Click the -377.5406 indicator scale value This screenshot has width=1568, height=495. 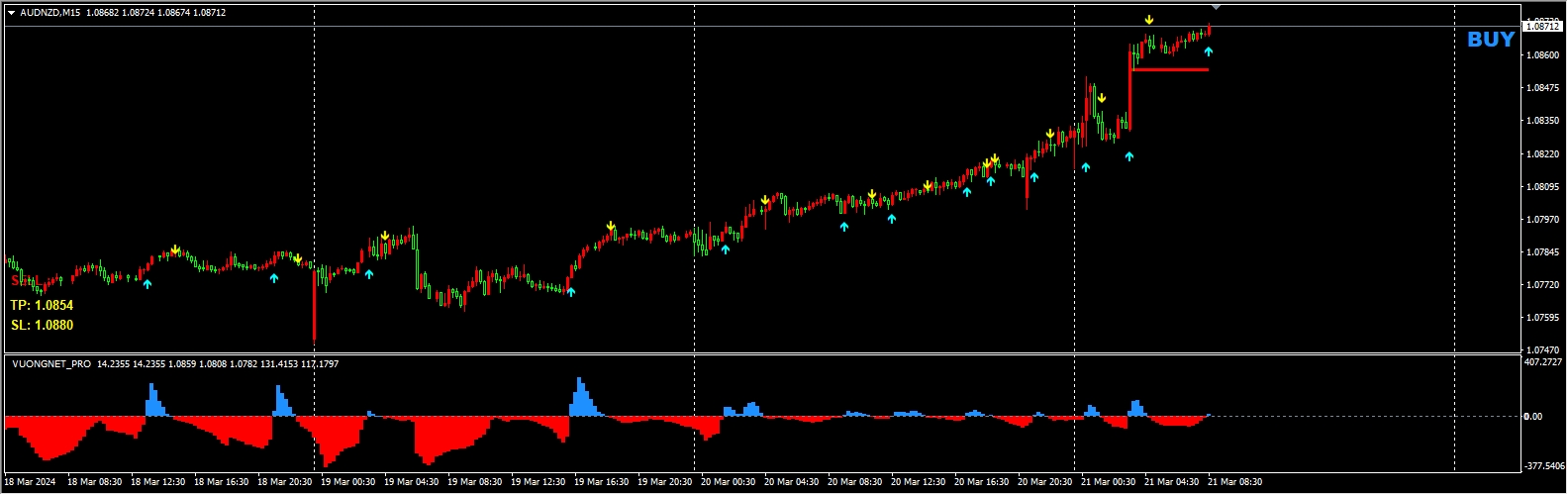1544,465
